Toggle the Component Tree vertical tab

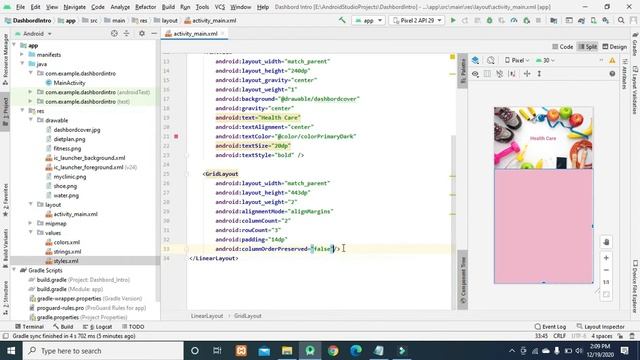point(462,281)
